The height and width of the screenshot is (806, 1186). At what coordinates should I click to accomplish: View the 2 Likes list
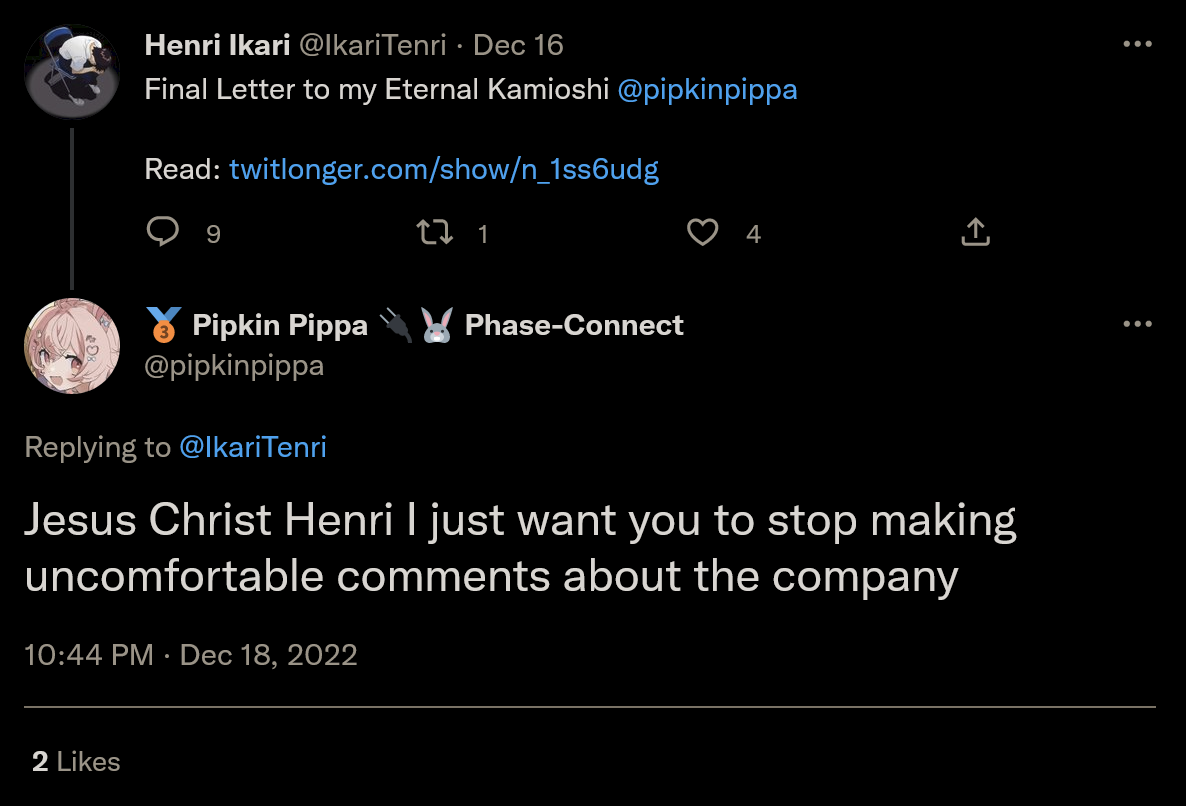pyautogui.click(x=76, y=761)
